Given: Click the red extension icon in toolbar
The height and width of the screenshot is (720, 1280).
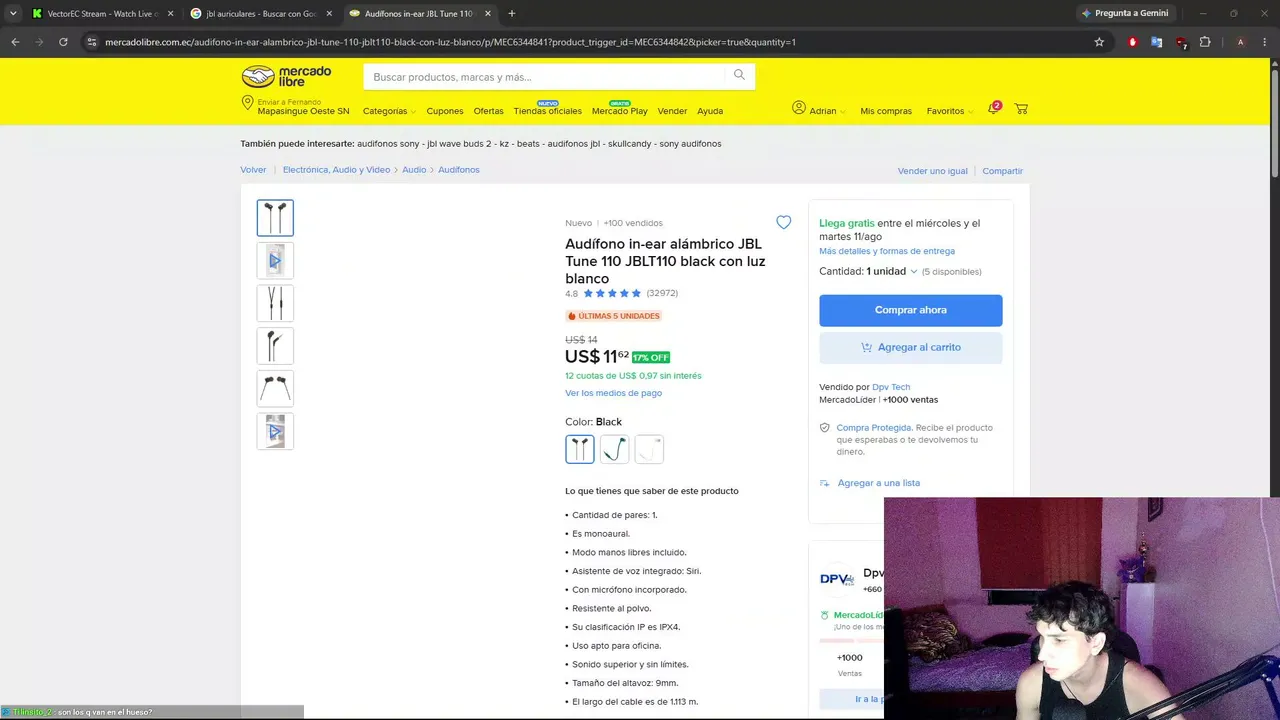Looking at the screenshot, I should [x=1132, y=42].
